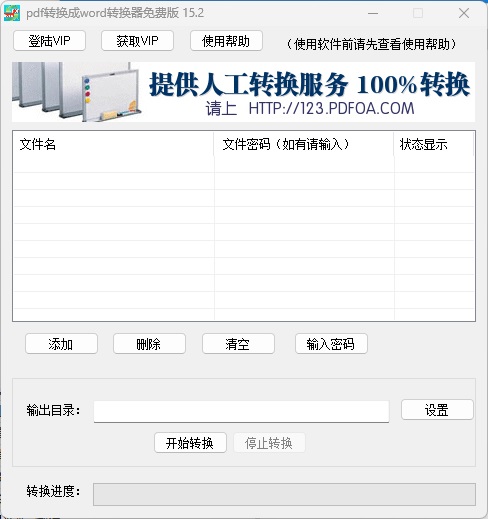The height and width of the screenshot is (519, 488).
Task: Close the pdf转换成word window
Action: [464, 13]
